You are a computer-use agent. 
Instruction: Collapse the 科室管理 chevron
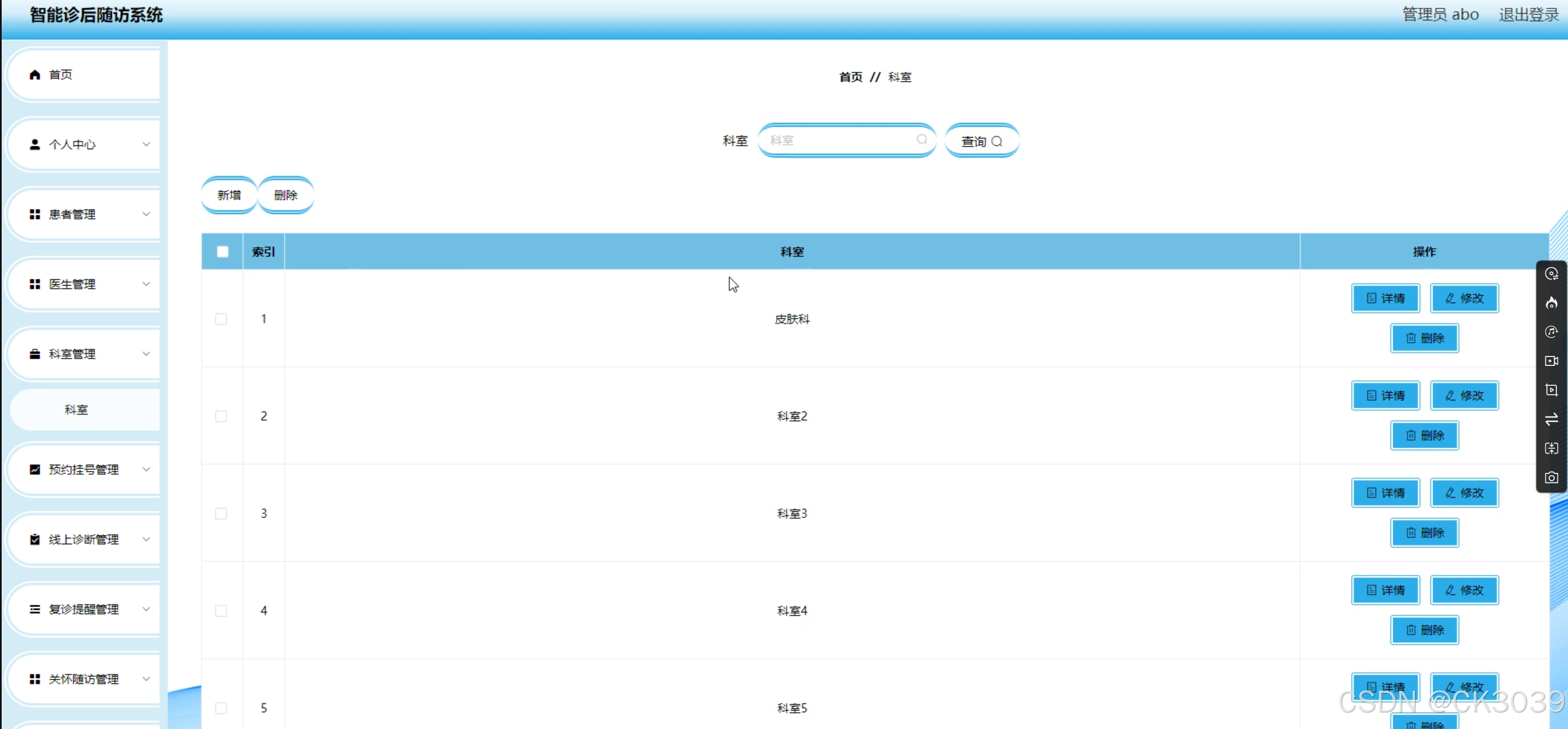[146, 354]
